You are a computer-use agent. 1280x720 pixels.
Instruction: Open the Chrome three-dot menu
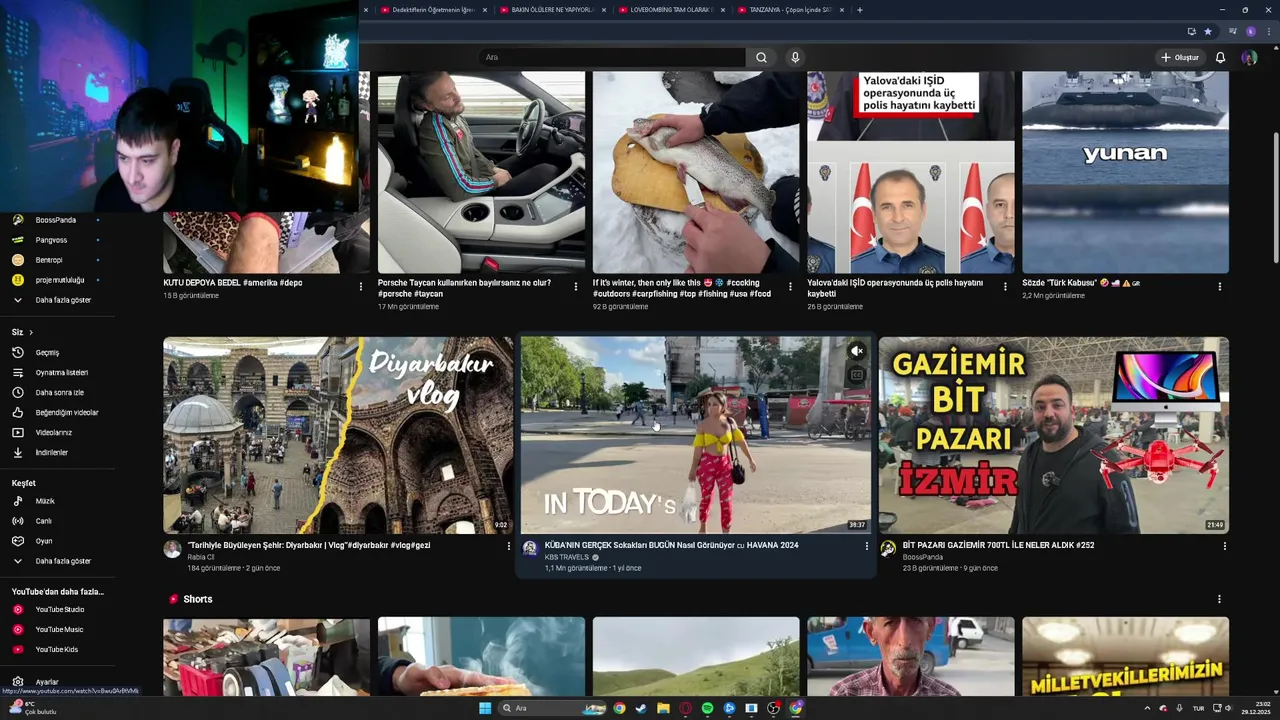tap(1268, 31)
